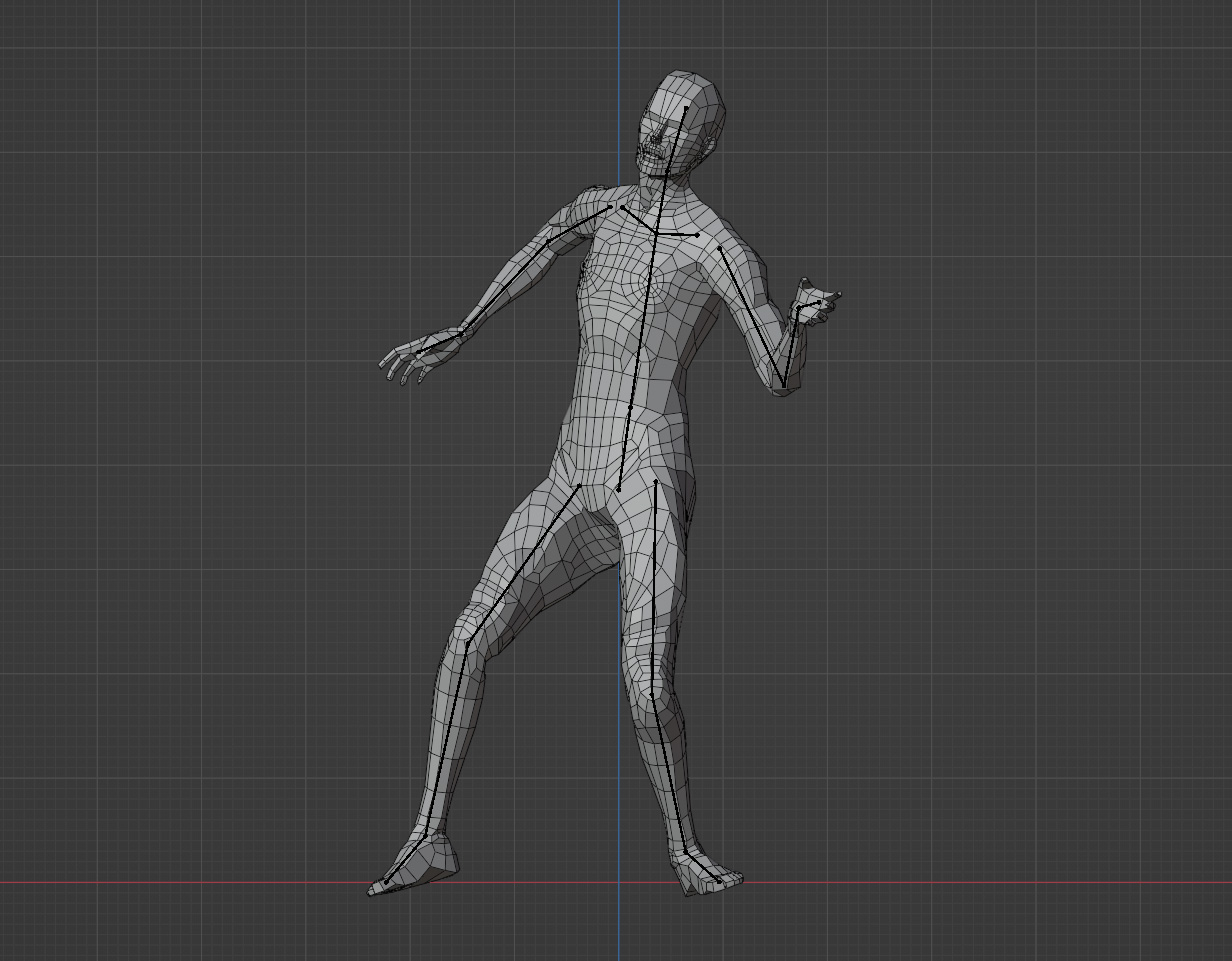Viewport: 1232px width, 961px height.
Task: Select the thigh bone of the outstretched leg
Action: pos(522,565)
